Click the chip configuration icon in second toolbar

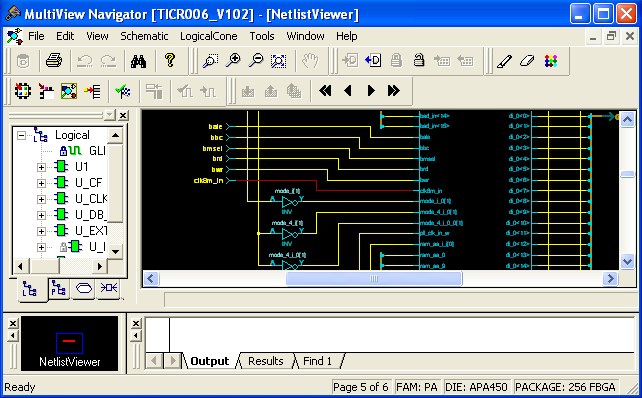23,91
